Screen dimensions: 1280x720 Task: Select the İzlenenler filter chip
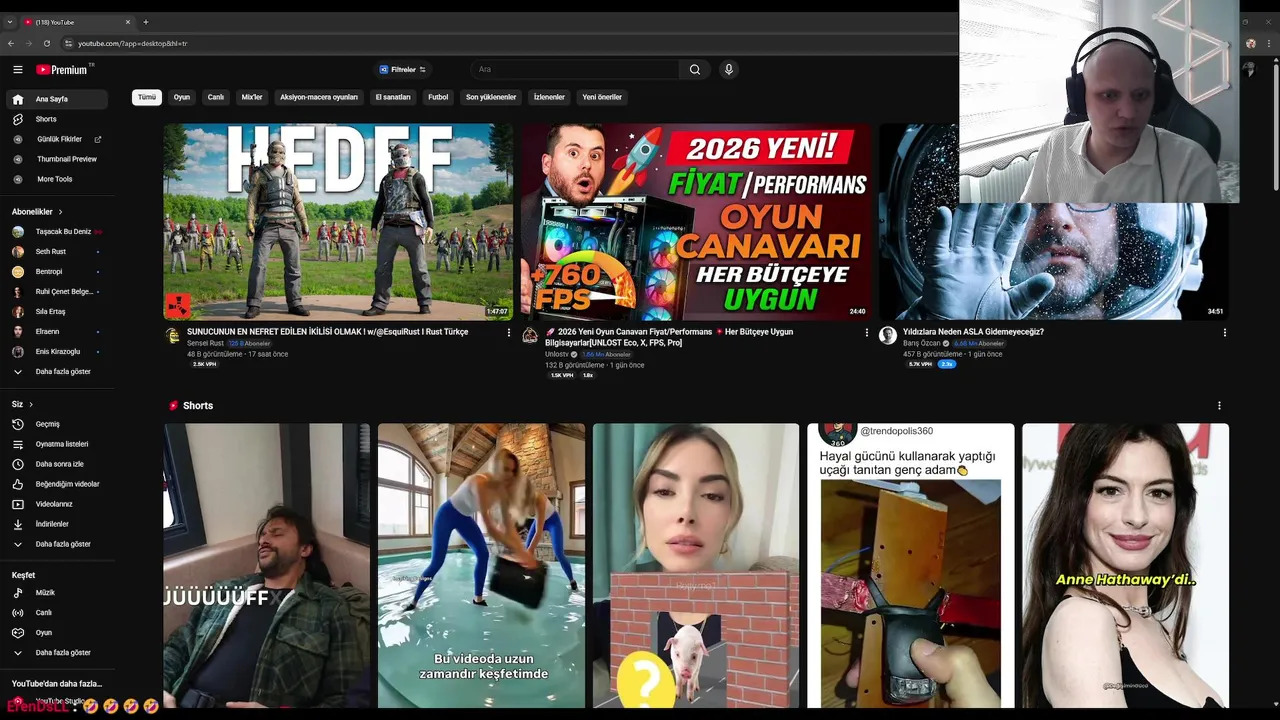[x=549, y=97]
